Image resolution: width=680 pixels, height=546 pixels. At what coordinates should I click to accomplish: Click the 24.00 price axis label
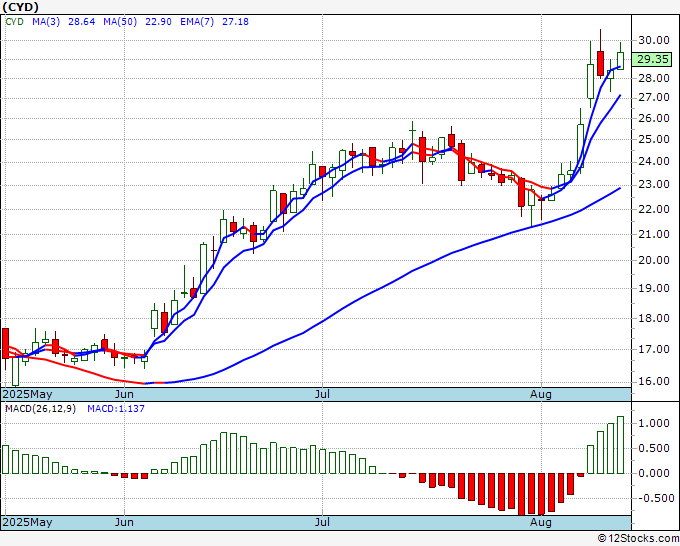click(x=654, y=161)
